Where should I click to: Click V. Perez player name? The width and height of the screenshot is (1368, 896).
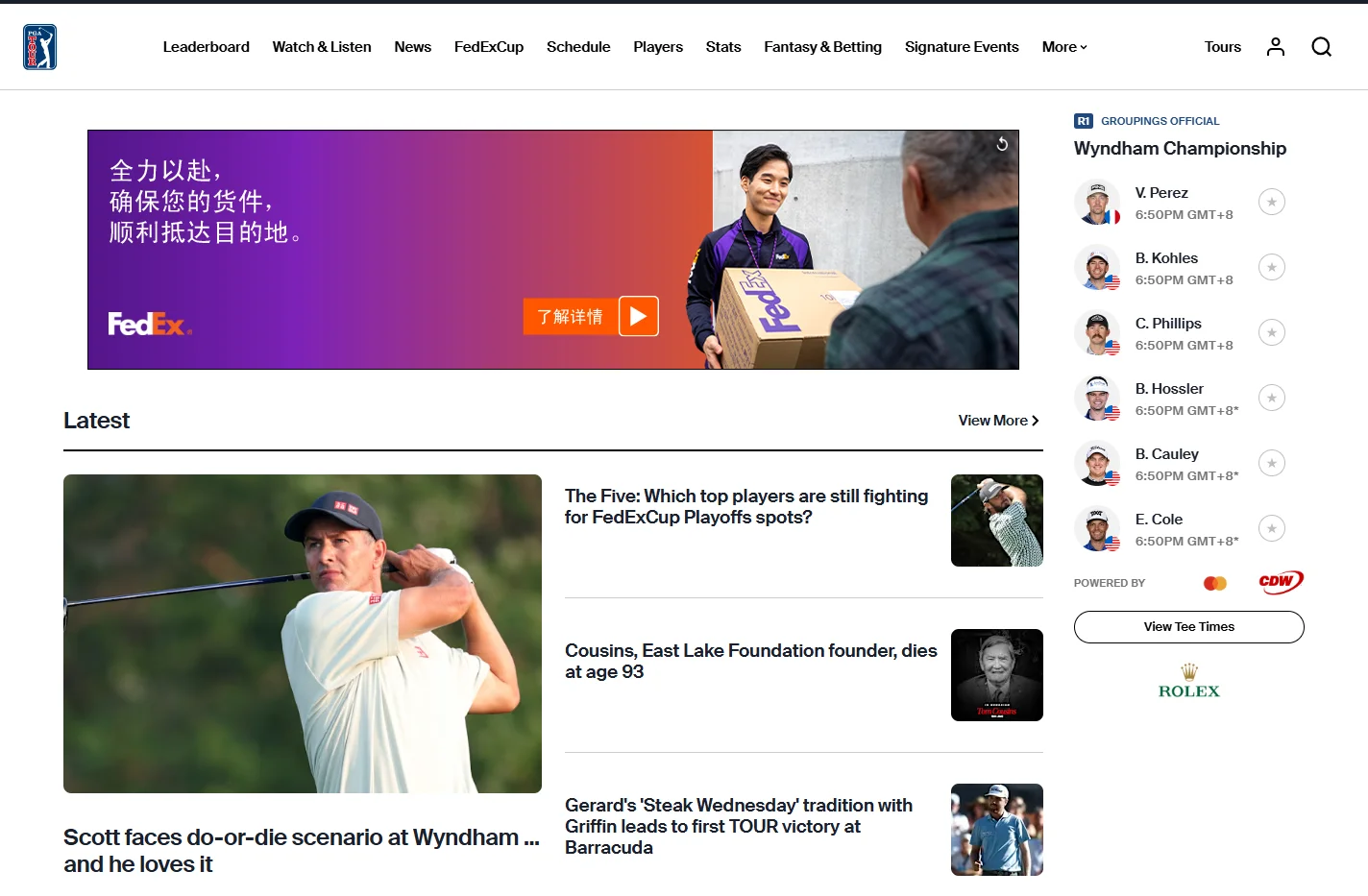click(x=1161, y=193)
